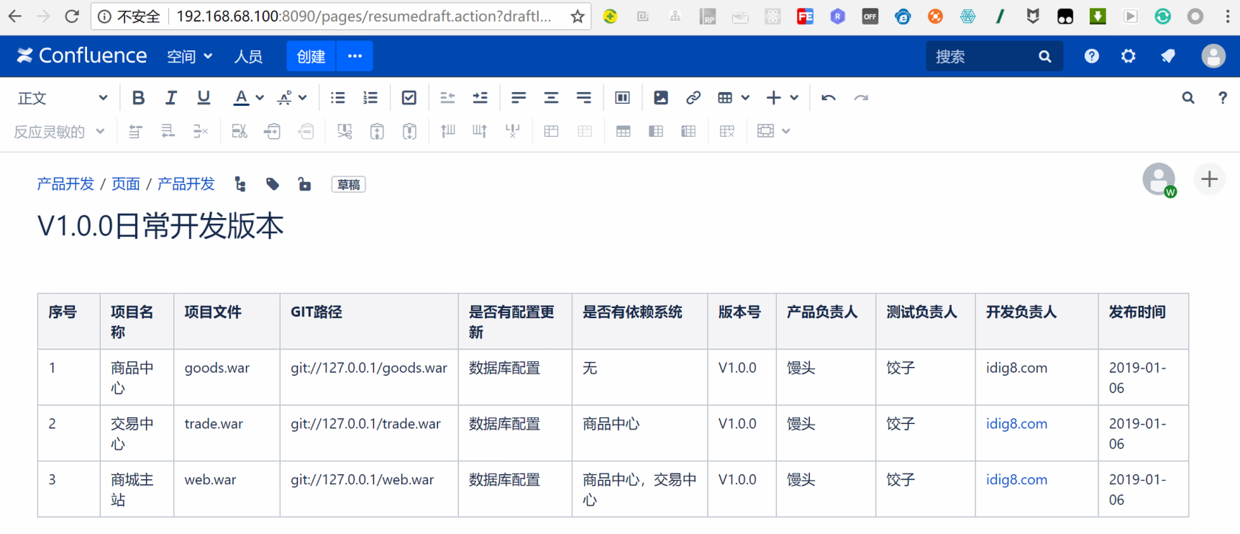Click the 草稿 draft badge
The height and width of the screenshot is (534, 1240).
tap(349, 185)
